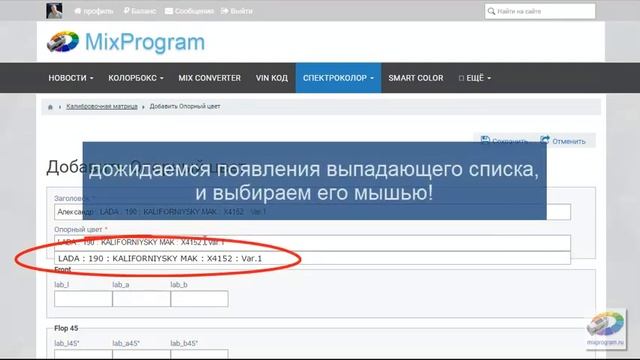This screenshot has height=360, width=640.
Task: Expand the СПЕКТРОКОЛОР menu
Action: click(x=338, y=78)
